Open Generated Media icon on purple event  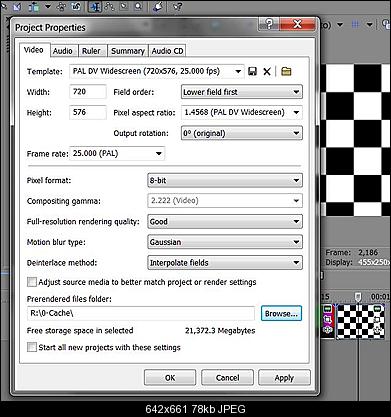[x=328, y=309]
